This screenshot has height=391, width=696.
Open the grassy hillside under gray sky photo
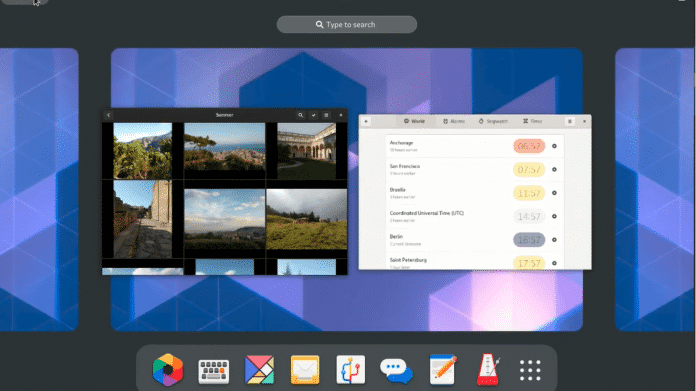306,219
